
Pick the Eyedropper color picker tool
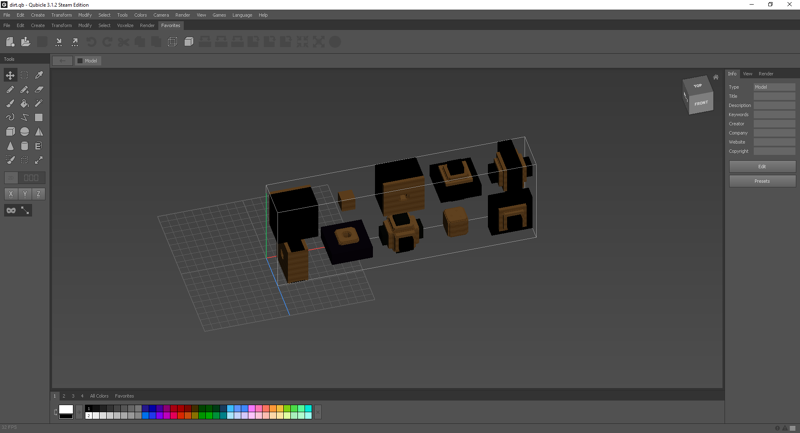(39, 75)
